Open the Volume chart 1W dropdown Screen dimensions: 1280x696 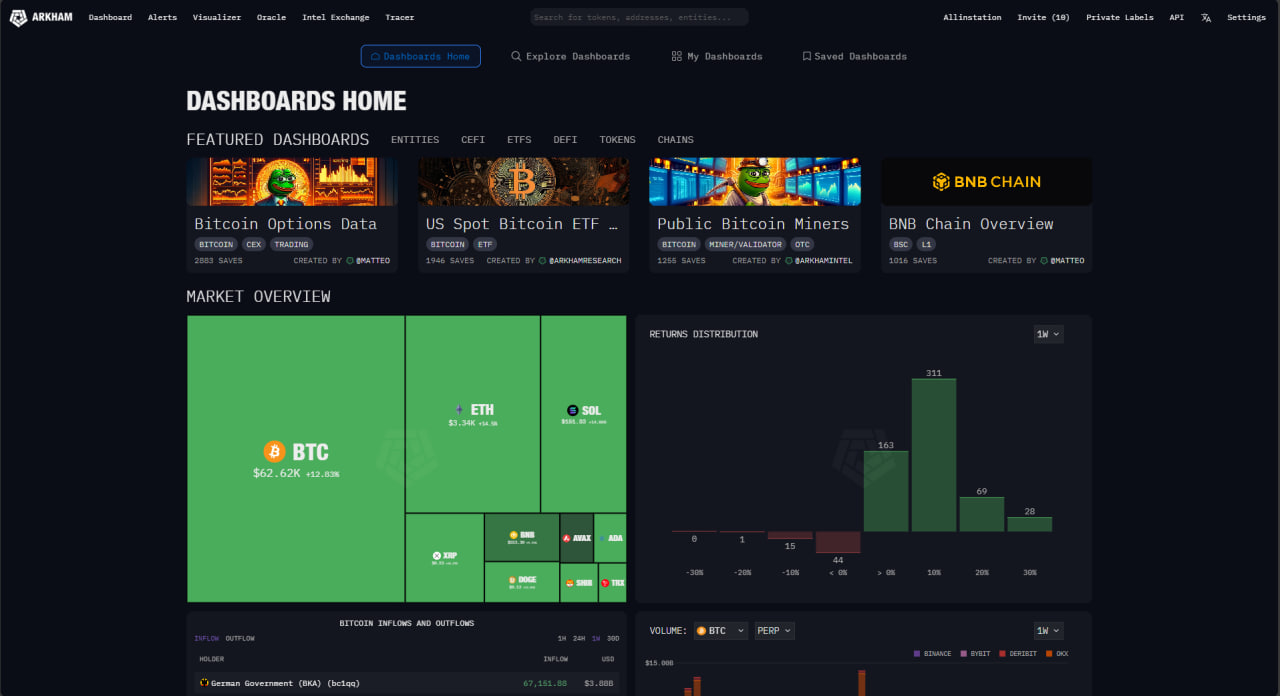(x=1048, y=631)
